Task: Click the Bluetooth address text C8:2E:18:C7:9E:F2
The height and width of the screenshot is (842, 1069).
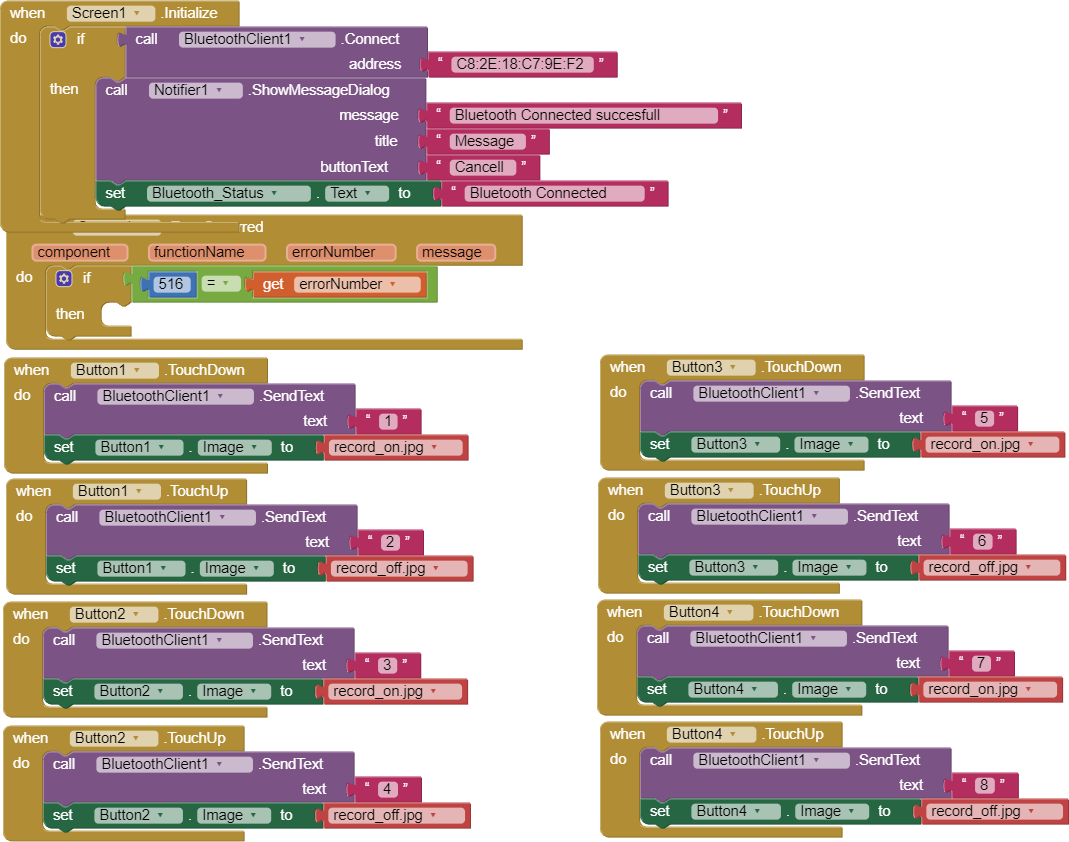Action: coord(520,64)
